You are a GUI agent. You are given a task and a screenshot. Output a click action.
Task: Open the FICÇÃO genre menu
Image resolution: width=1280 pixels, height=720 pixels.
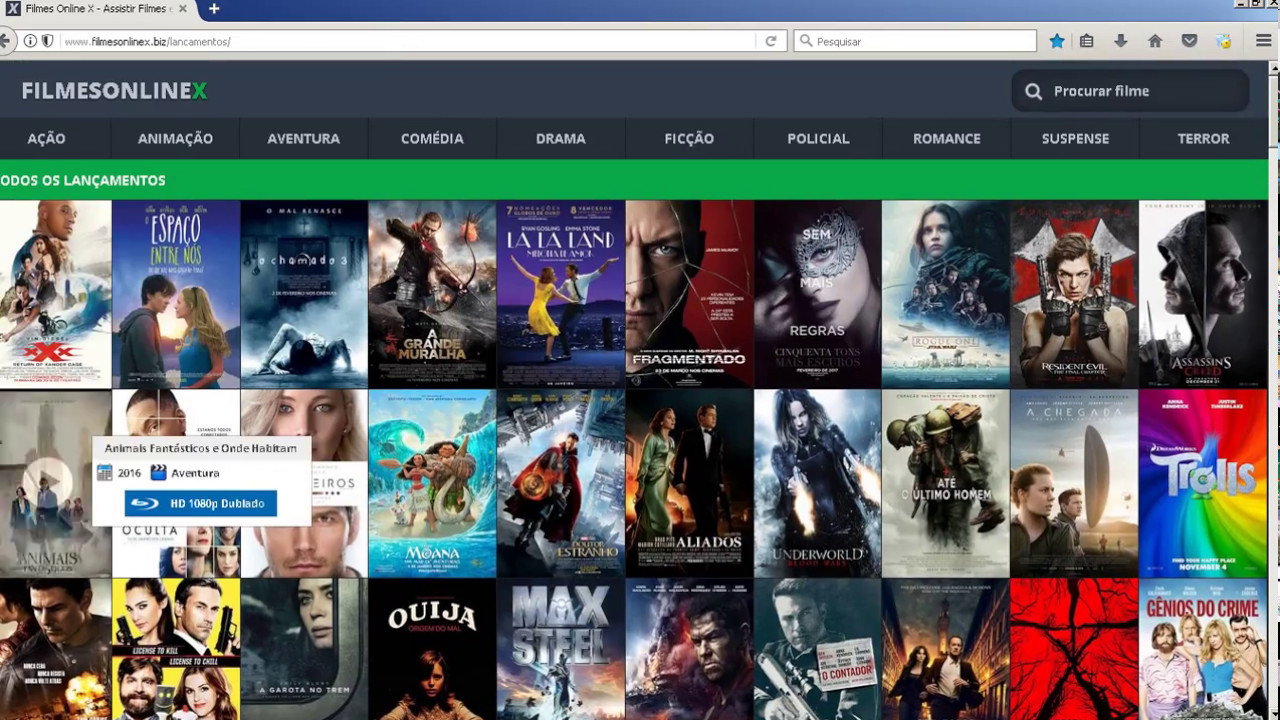(689, 139)
